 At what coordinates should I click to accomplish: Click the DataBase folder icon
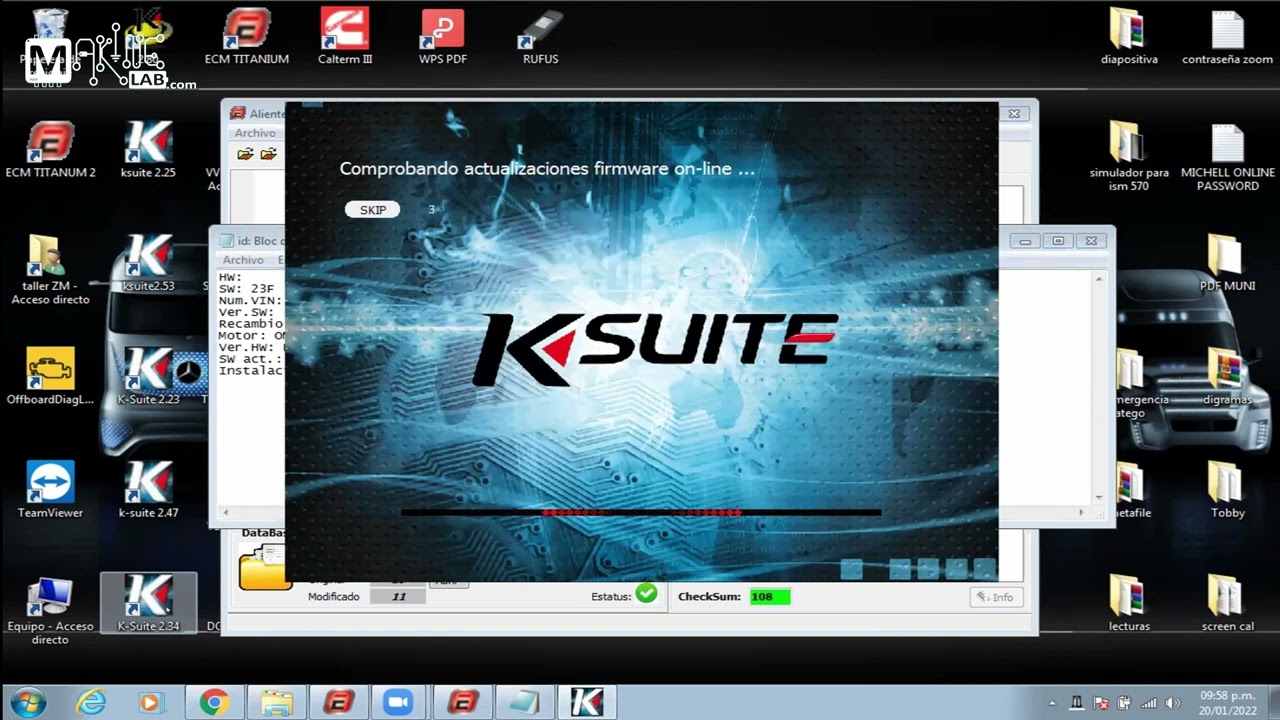point(263,567)
